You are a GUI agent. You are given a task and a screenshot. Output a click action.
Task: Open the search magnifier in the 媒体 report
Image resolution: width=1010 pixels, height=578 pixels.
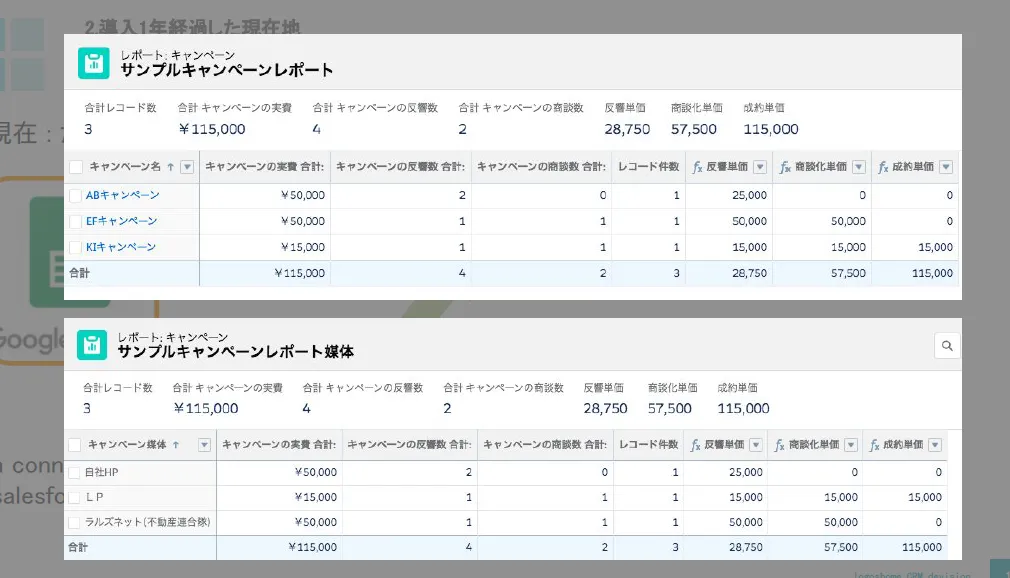pyautogui.click(x=947, y=345)
